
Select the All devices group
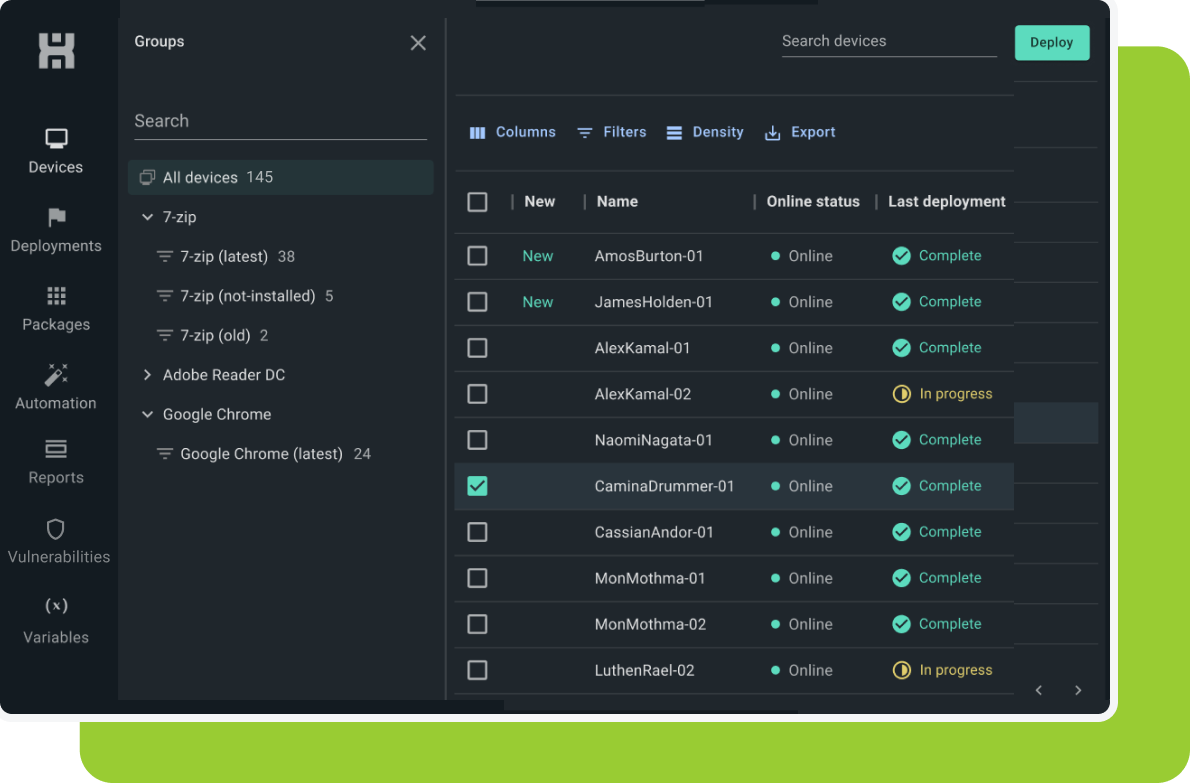200,176
